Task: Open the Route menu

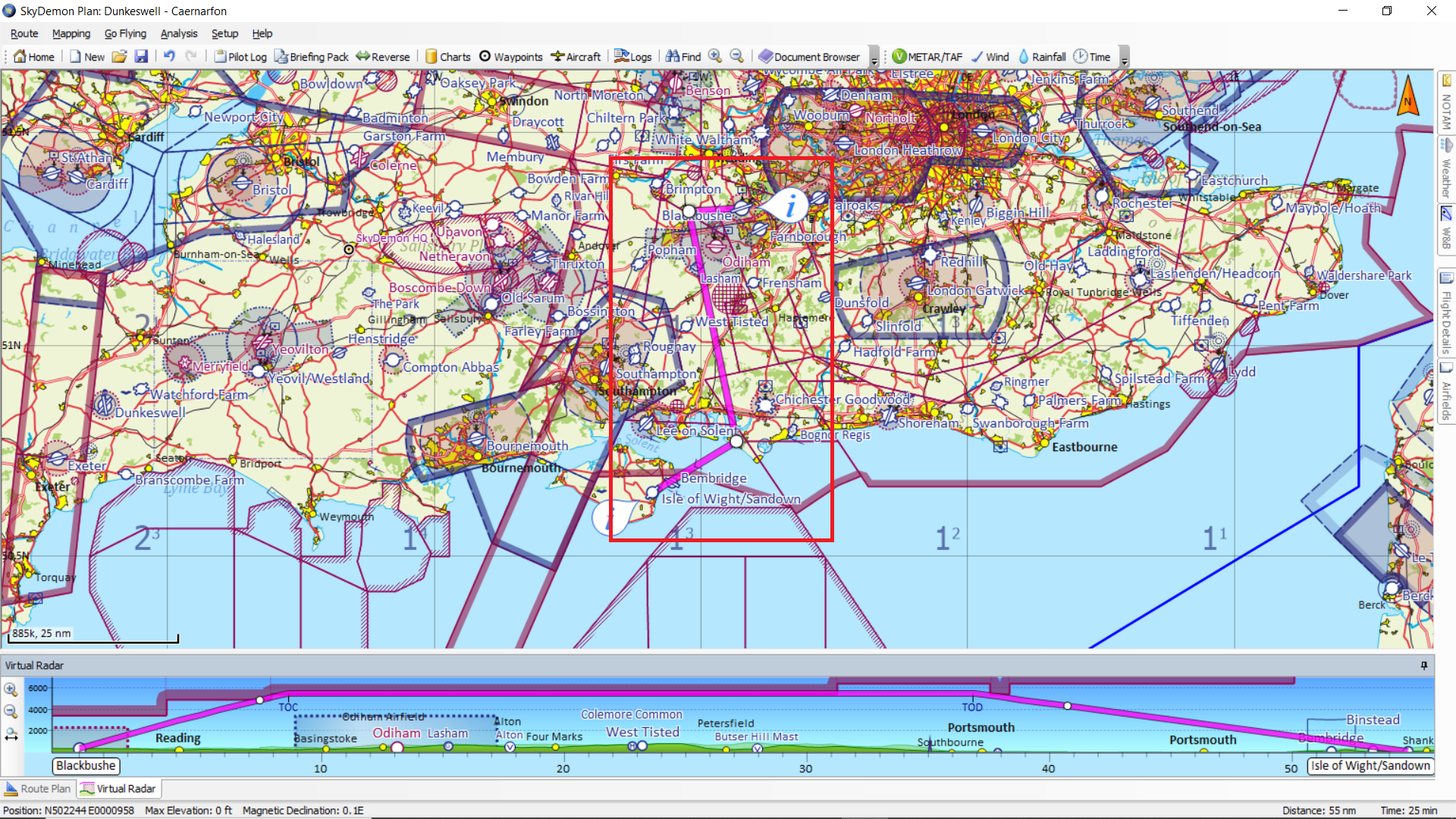Action: point(24,33)
